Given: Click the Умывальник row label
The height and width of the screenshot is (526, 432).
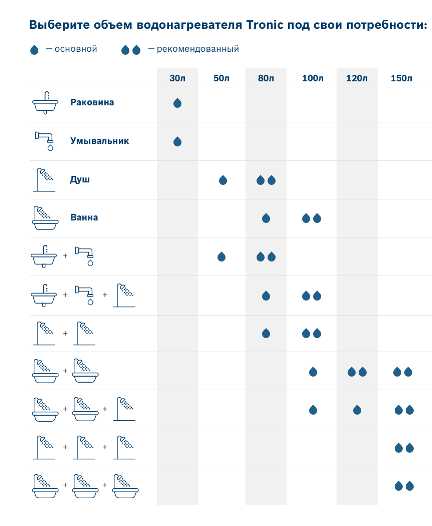Looking at the screenshot, I should 100,141.
